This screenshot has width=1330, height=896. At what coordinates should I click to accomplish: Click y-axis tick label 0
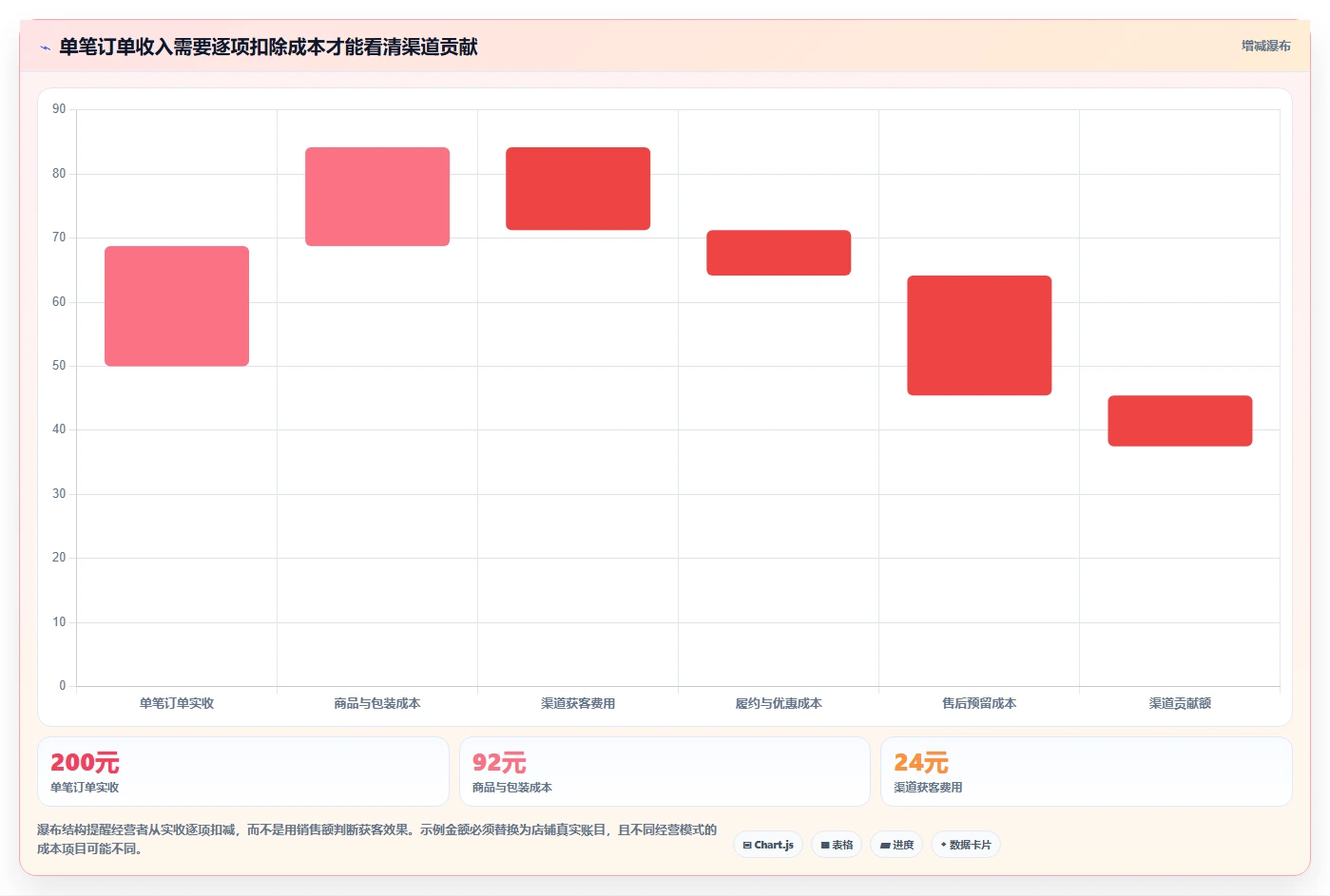63,686
